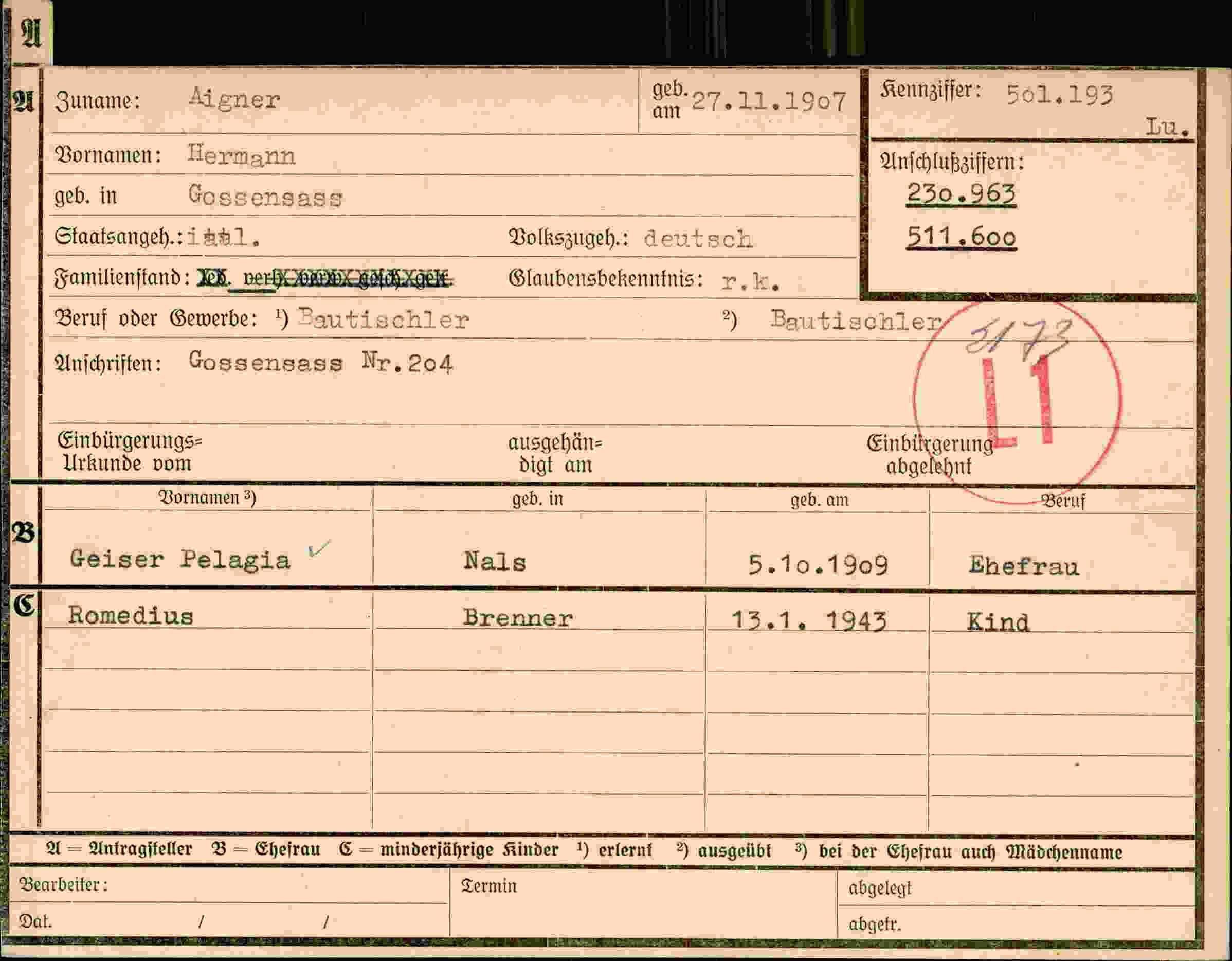The image size is (1232, 961).
Task: Click the "Zuname:" field label
Action: (98, 101)
